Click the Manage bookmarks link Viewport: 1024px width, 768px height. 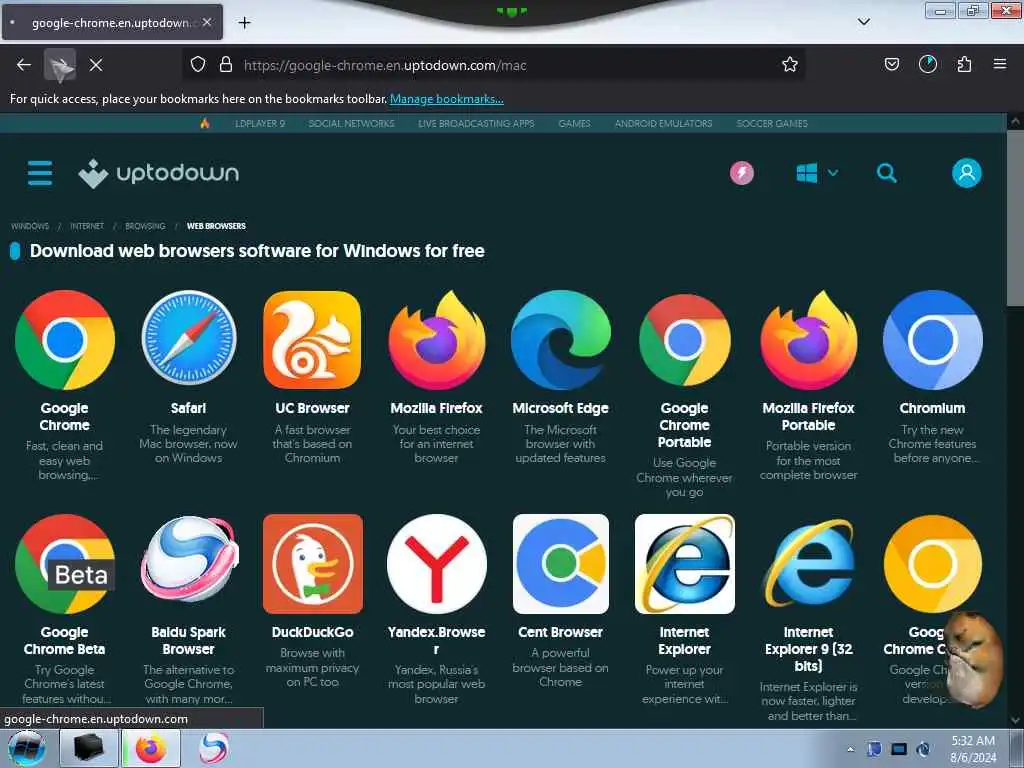[x=447, y=99]
